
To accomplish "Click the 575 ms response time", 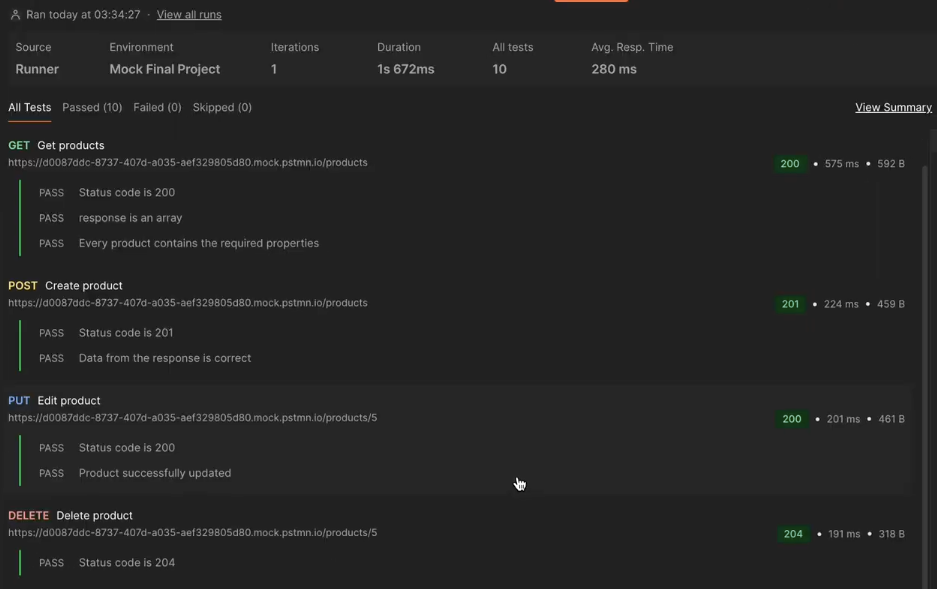I will tap(841, 164).
